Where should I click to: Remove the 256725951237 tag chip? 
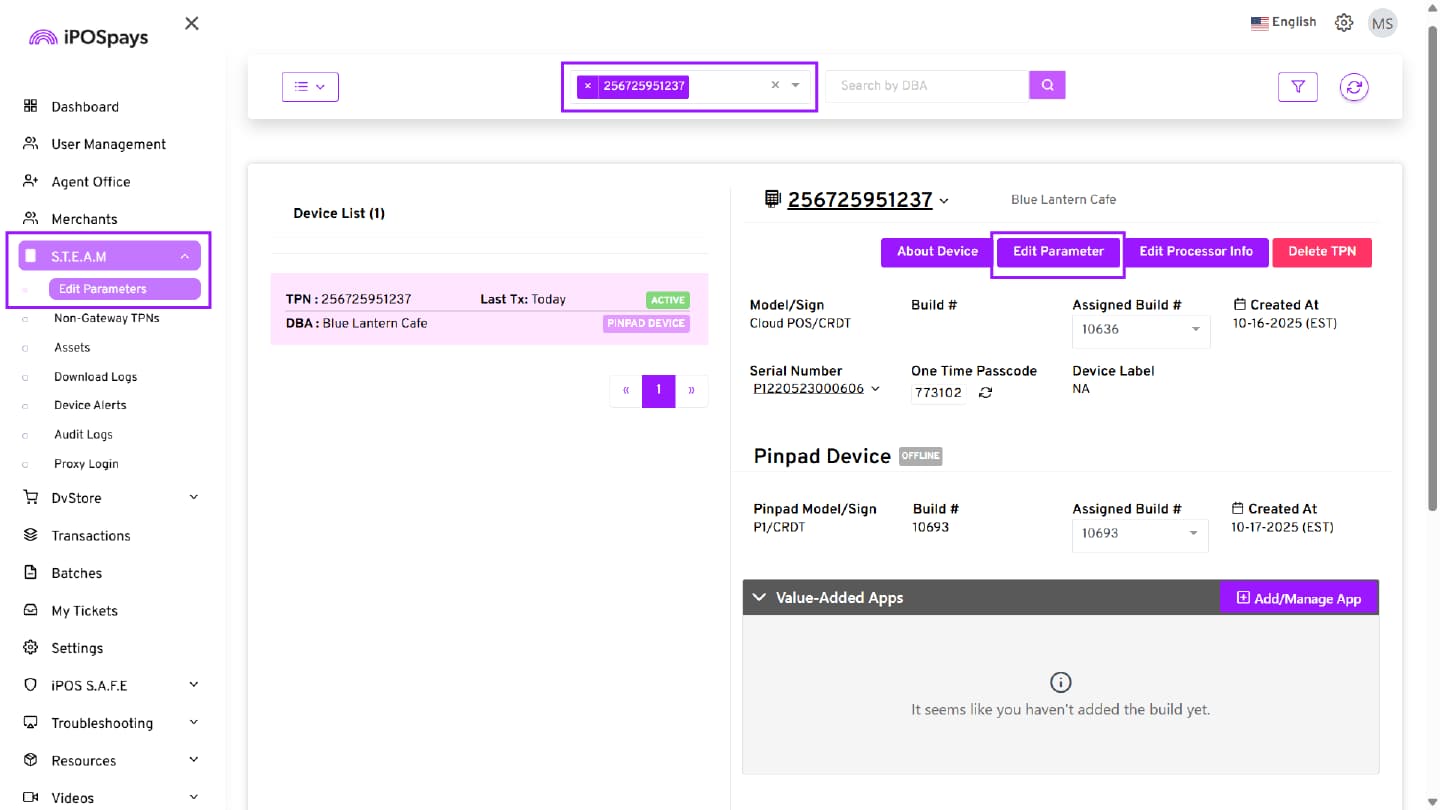coord(588,86)
